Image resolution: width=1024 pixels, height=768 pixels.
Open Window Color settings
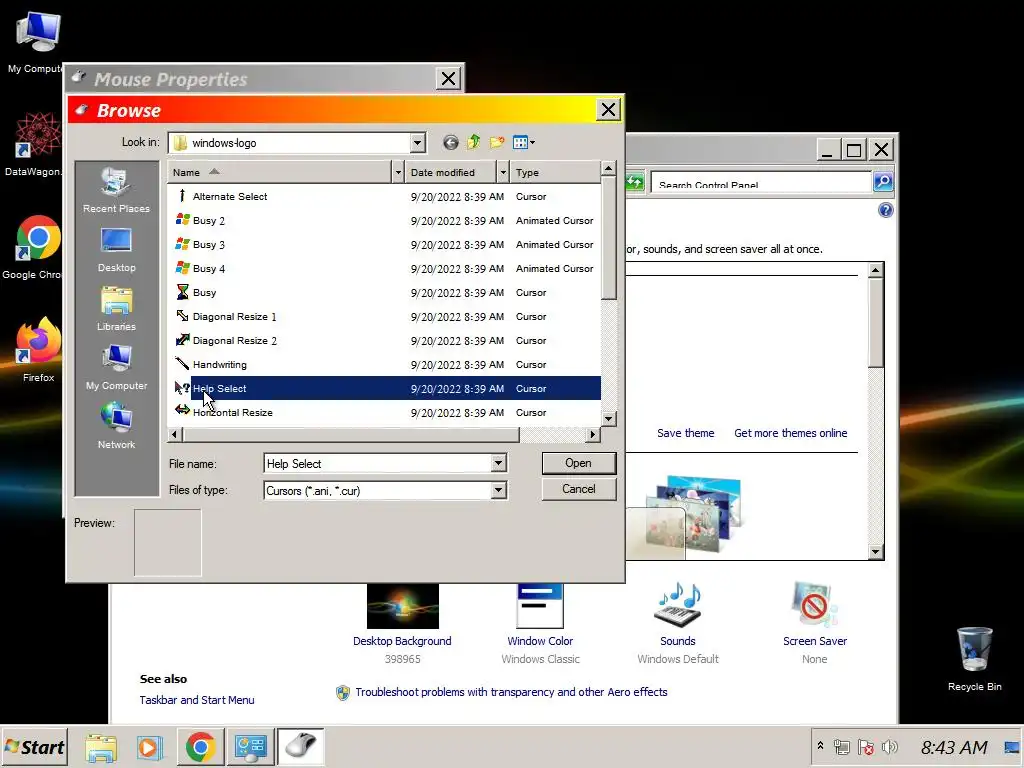coord(540,624)
